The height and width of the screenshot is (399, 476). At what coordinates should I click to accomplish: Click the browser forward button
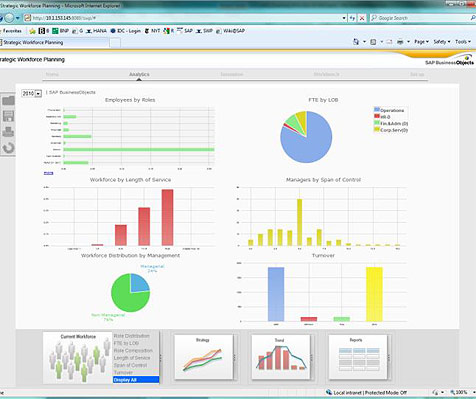coord(9,18)
